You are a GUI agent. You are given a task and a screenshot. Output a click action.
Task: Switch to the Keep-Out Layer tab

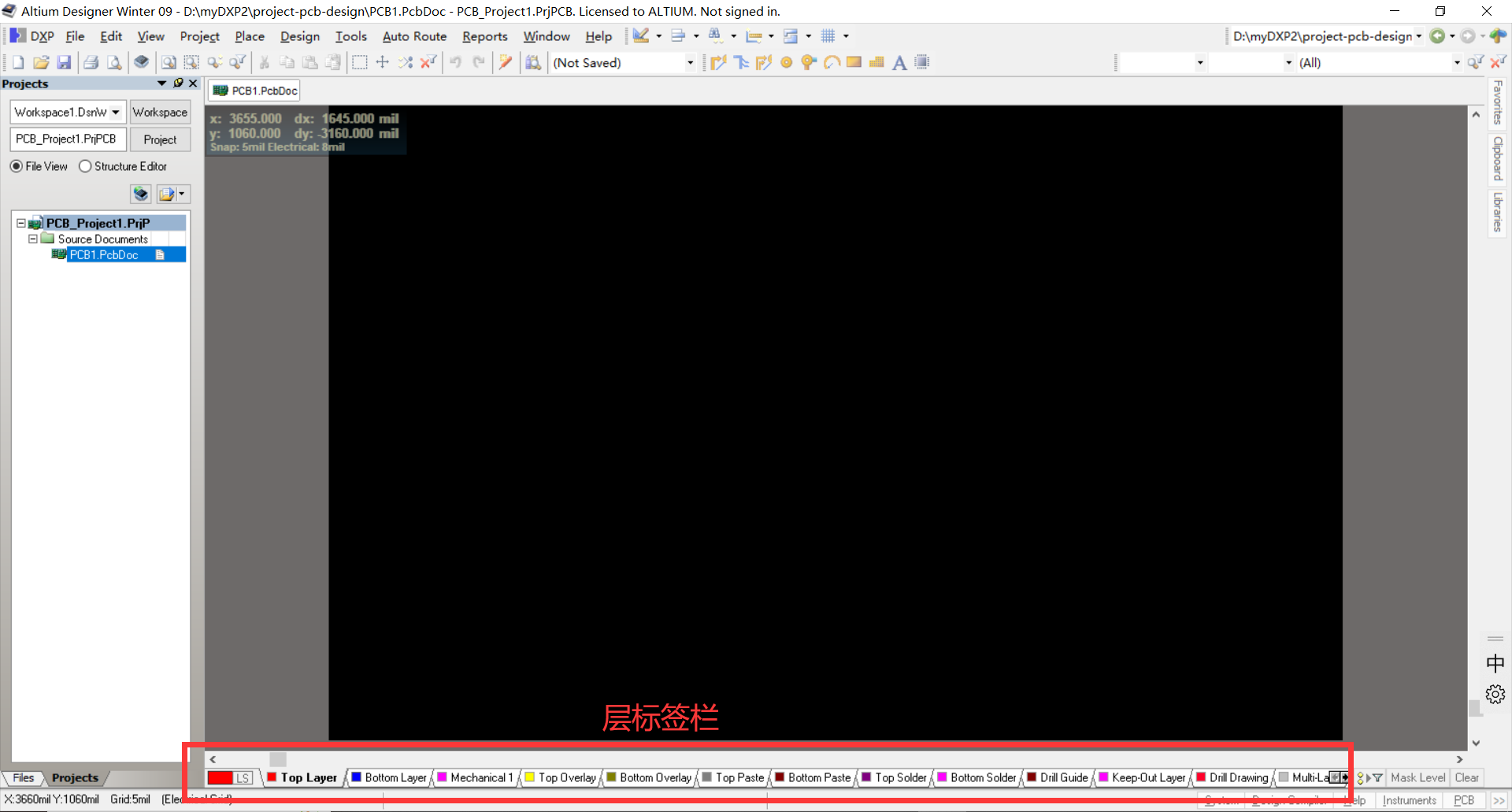1143,777
